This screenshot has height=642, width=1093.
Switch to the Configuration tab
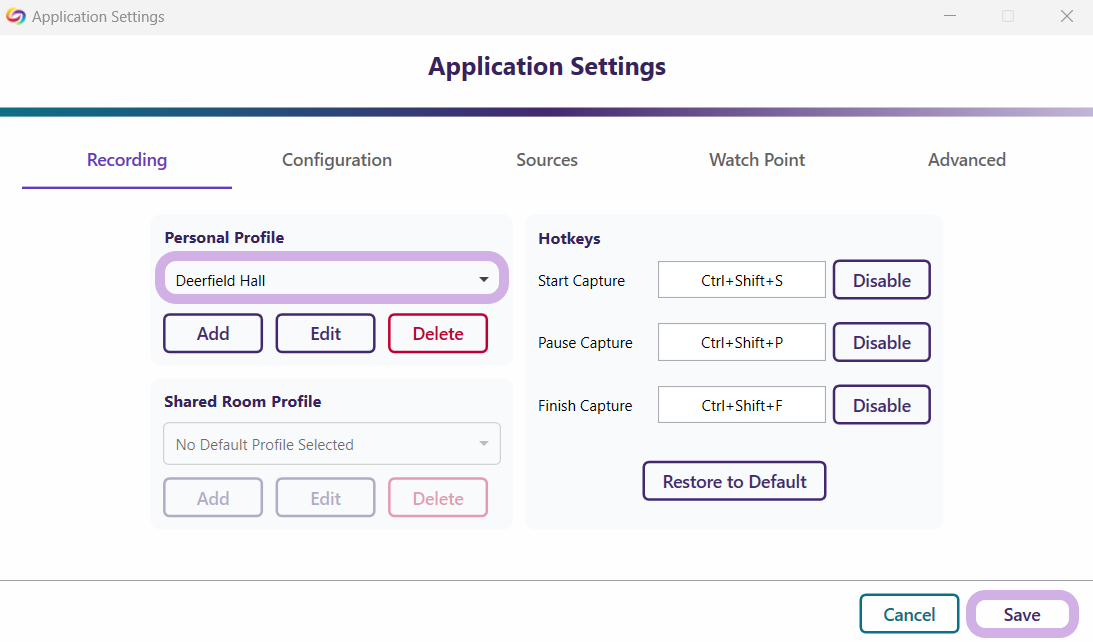[x=337, y=160]
